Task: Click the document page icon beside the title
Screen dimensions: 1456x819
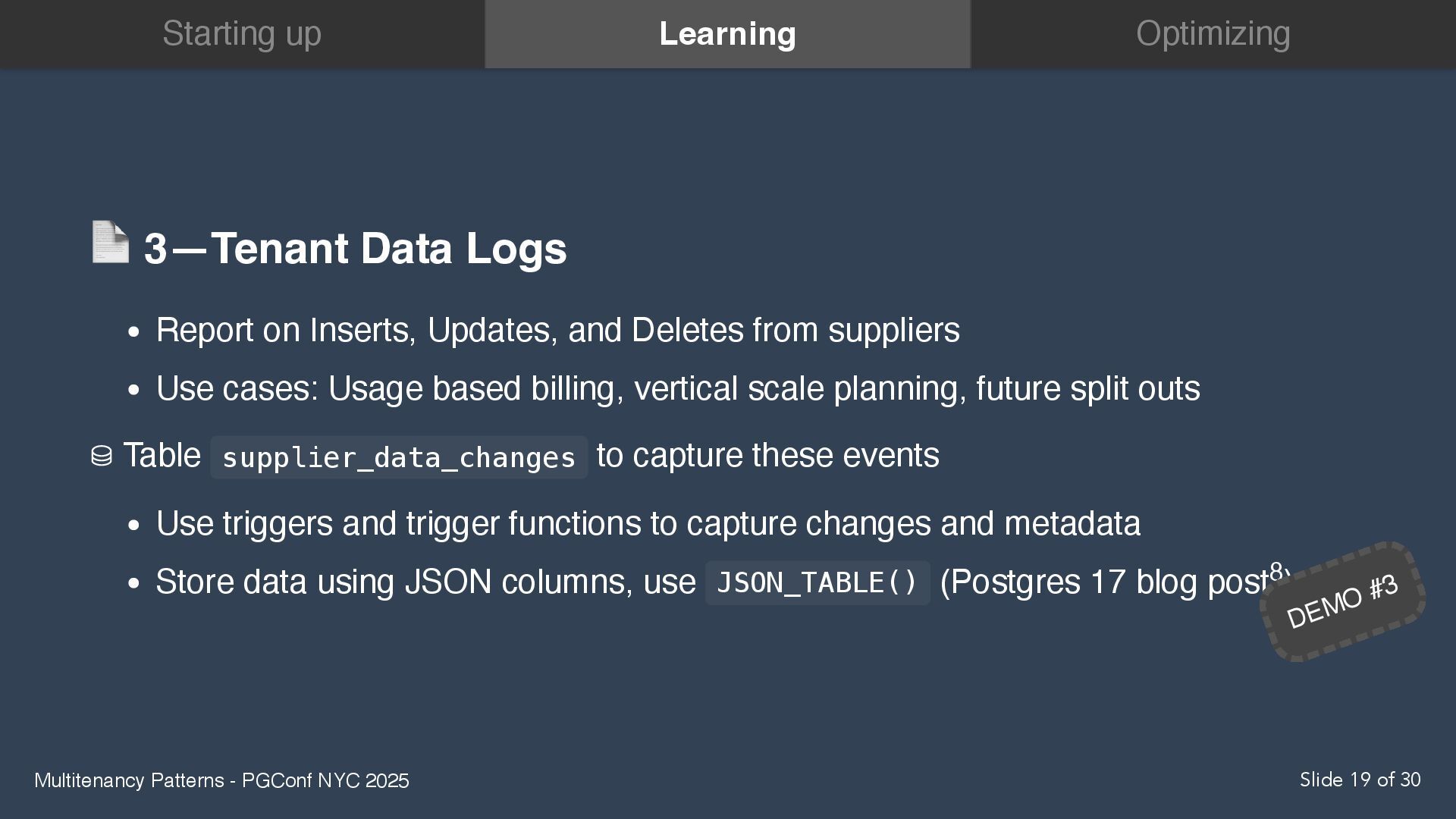Action: [111, 242]
